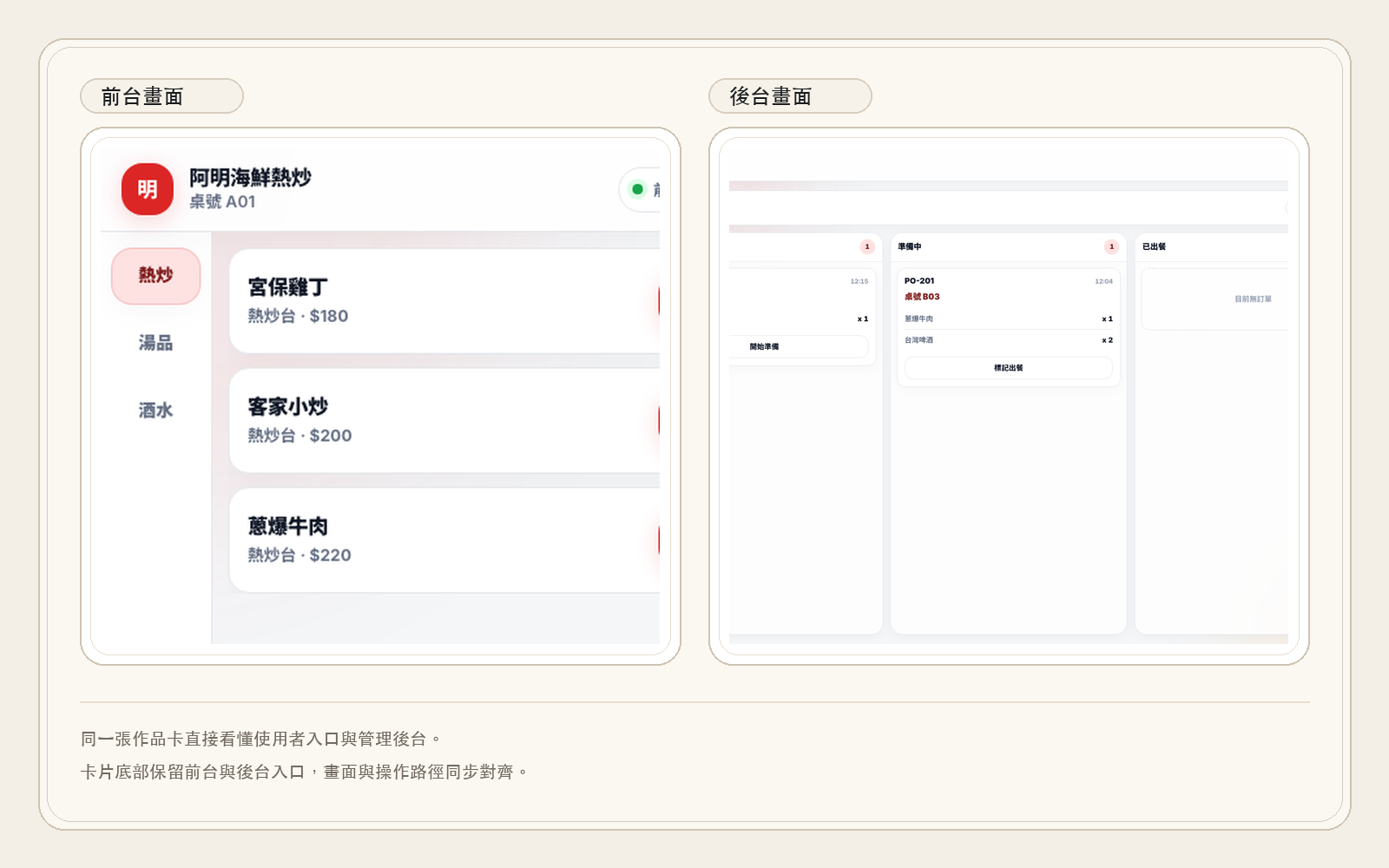
Task: Select the 宮保雞丁 menu item card
Action: pos(444,301)
